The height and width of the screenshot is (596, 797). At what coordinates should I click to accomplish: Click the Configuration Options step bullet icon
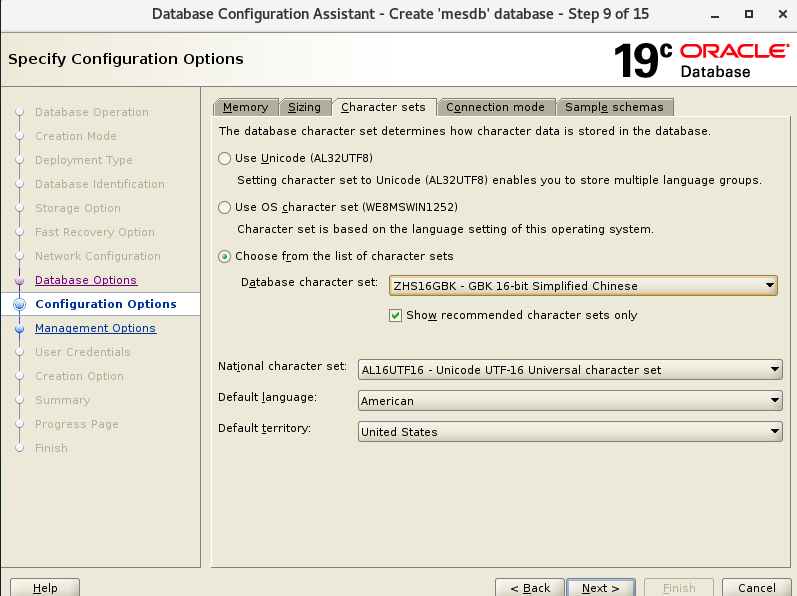tap(19, 305)
